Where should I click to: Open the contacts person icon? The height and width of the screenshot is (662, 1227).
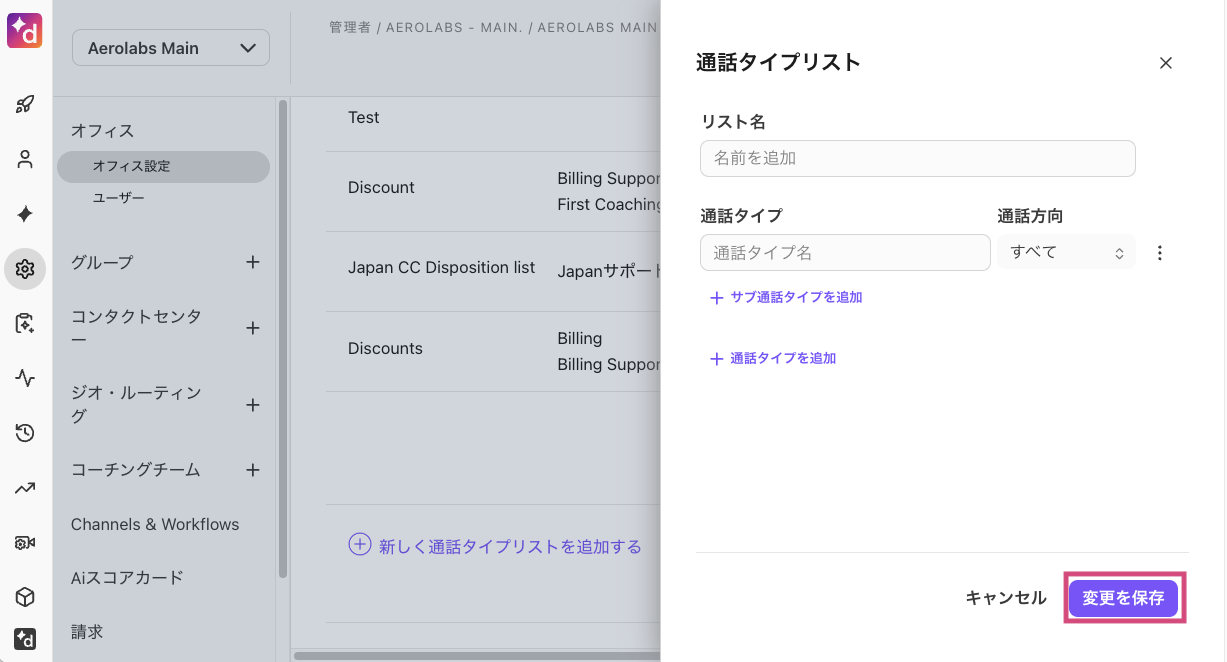(x=24, y=158)
